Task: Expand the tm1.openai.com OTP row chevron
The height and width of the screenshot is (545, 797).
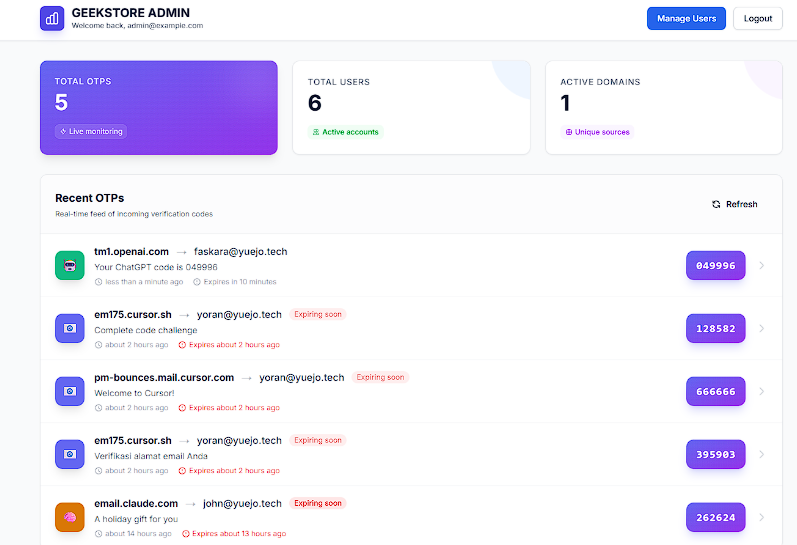Action: coord(761,265)
